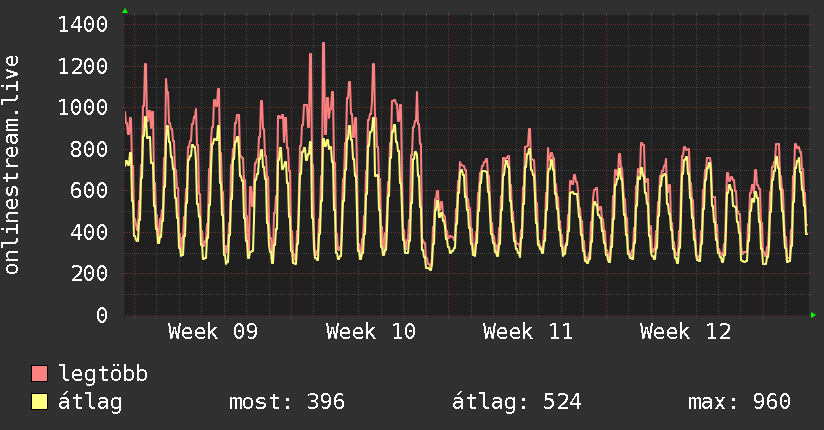Image resolution: width=824 pixels, height=430 pixels.
Task: Click the Week 12 axis label
Action: click(x=685, y=332)
